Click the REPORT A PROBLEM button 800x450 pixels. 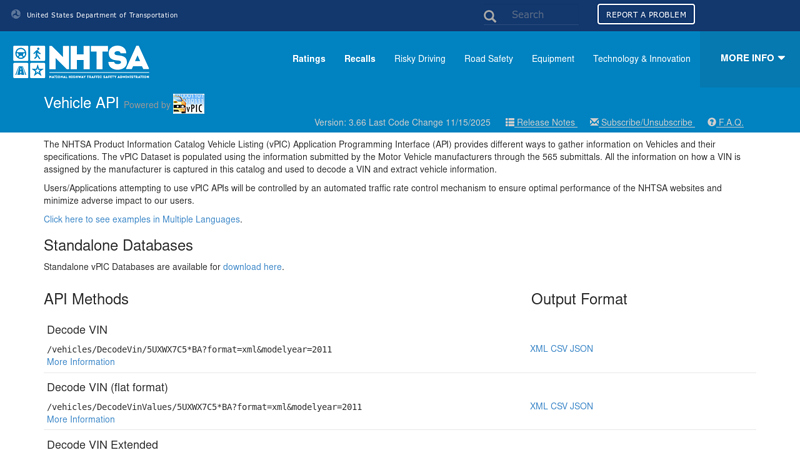646,14
